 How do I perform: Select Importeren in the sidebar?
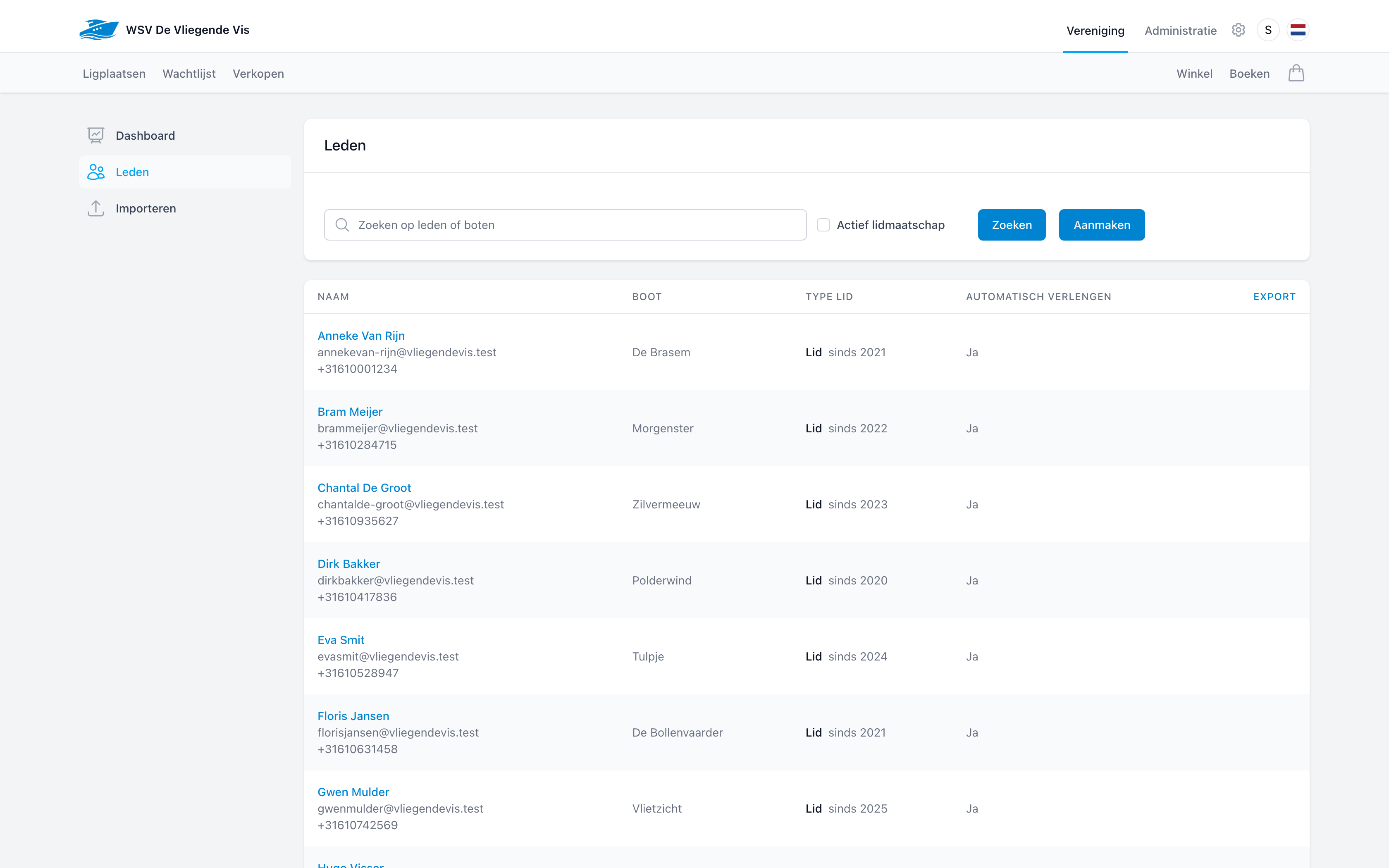pyautogui.click(x=185, y=208)
